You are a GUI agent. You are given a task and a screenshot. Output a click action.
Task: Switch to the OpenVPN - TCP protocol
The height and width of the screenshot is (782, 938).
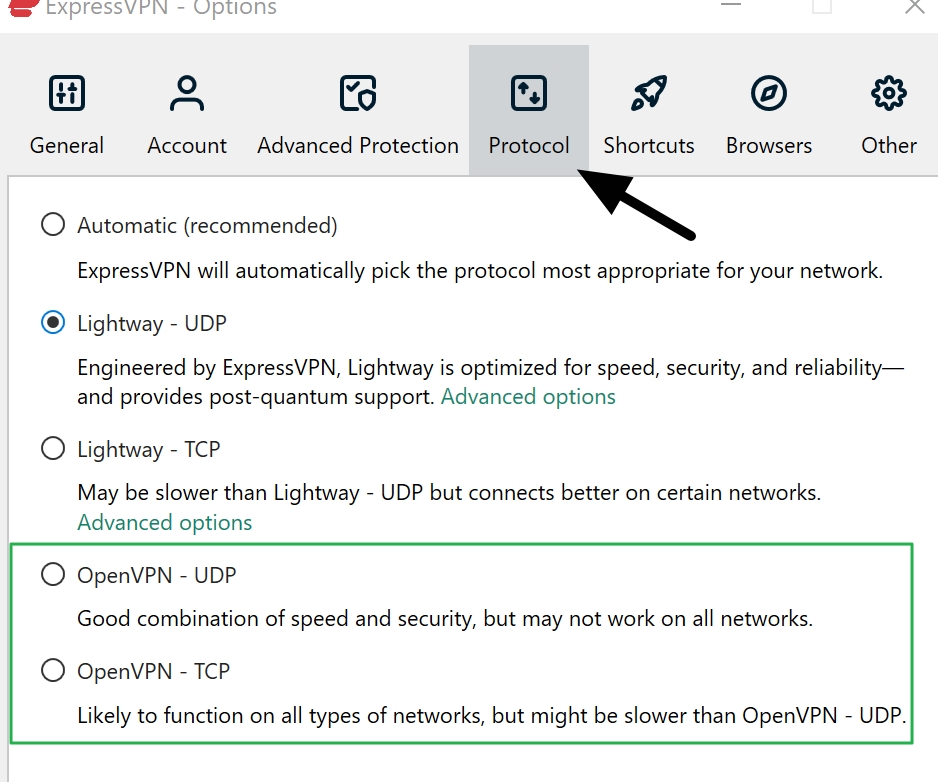coord(52,670)
